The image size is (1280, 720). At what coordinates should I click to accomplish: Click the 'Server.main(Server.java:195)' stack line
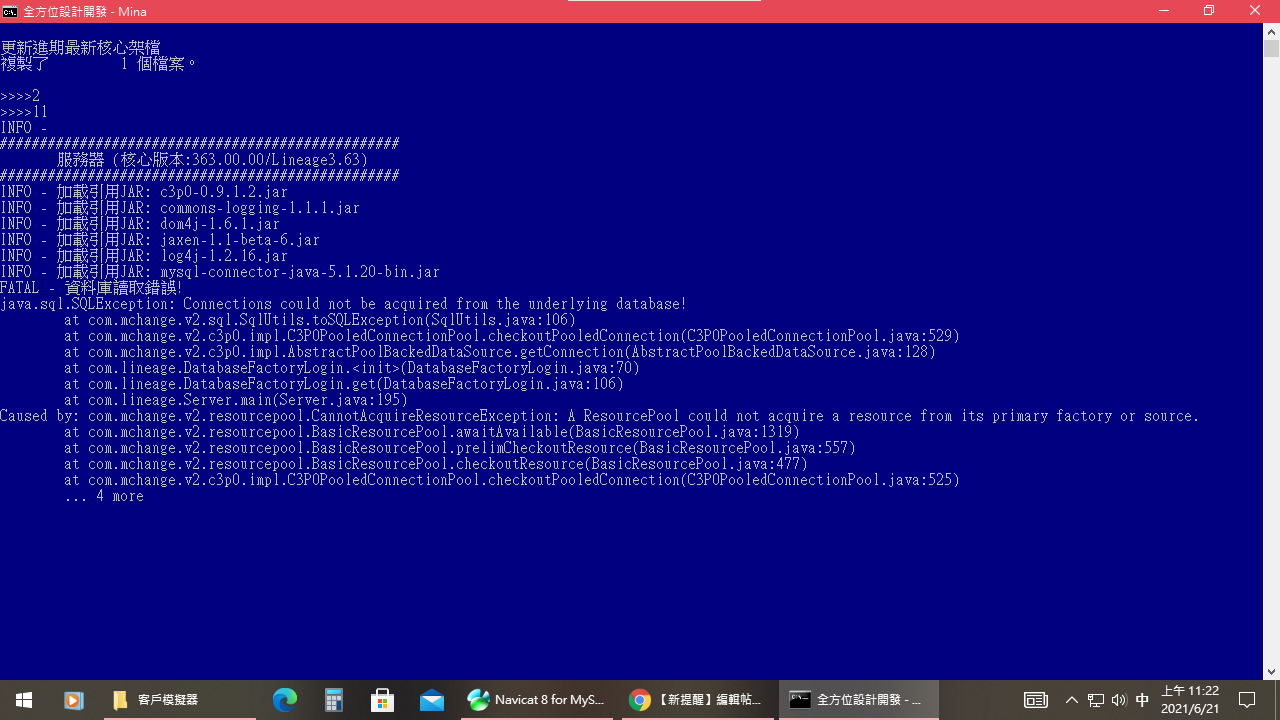(236, 400)
